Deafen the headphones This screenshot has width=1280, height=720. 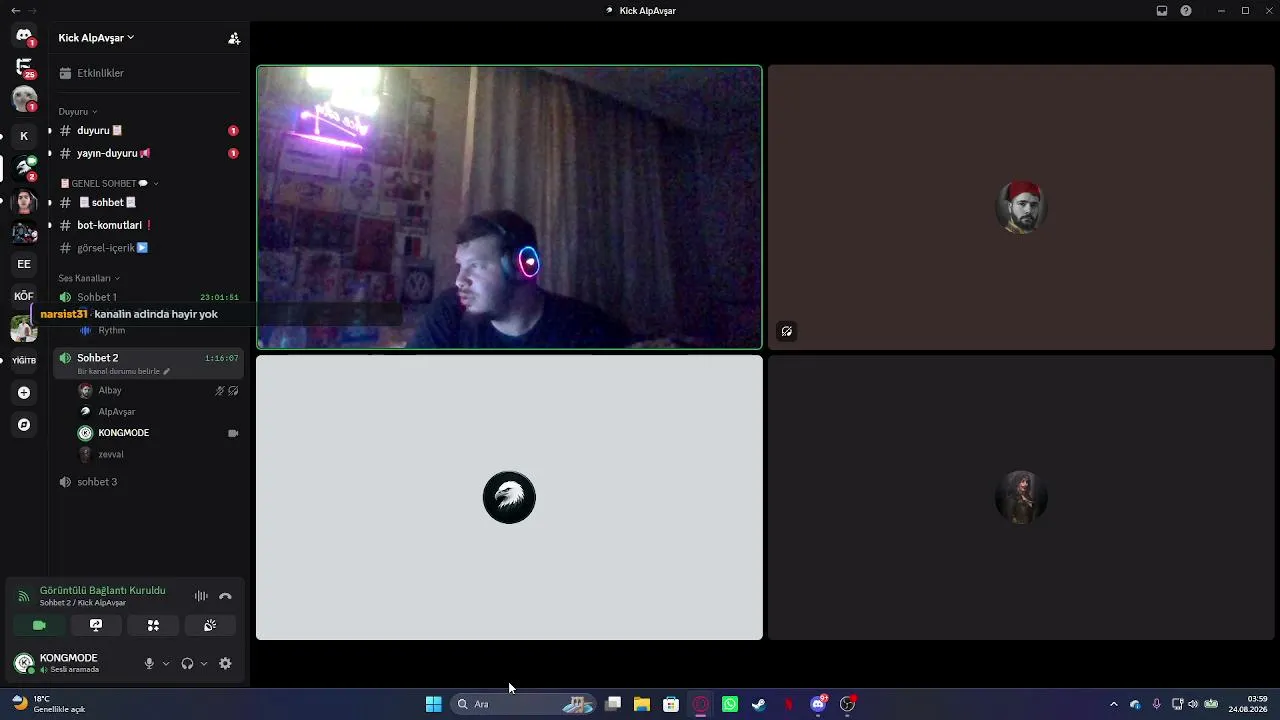tap(187, 664)
